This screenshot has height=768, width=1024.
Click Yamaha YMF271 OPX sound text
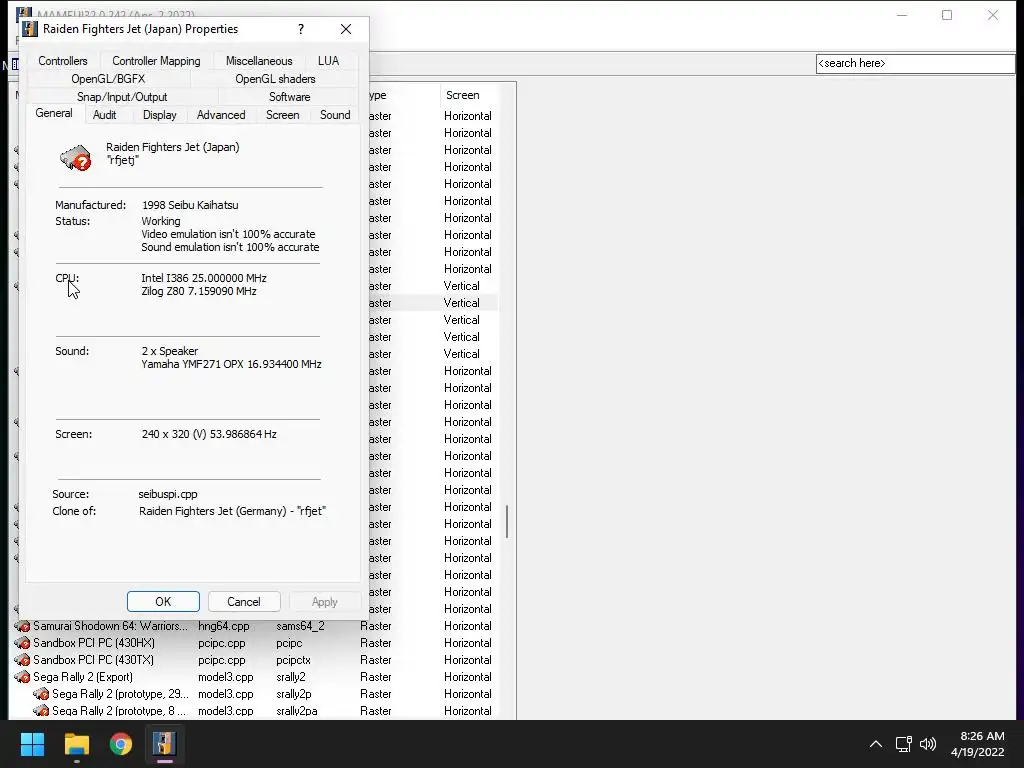(231, 364)
